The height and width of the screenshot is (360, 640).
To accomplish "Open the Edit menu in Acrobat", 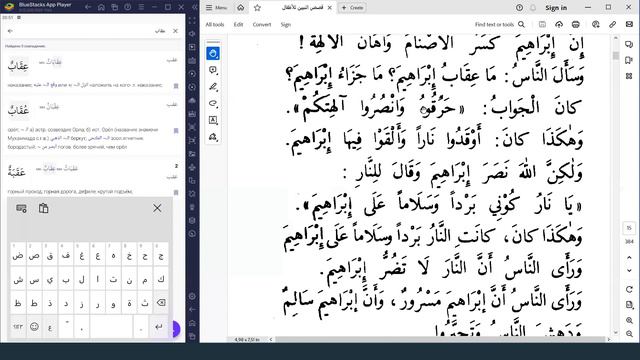I will [238, 24].
